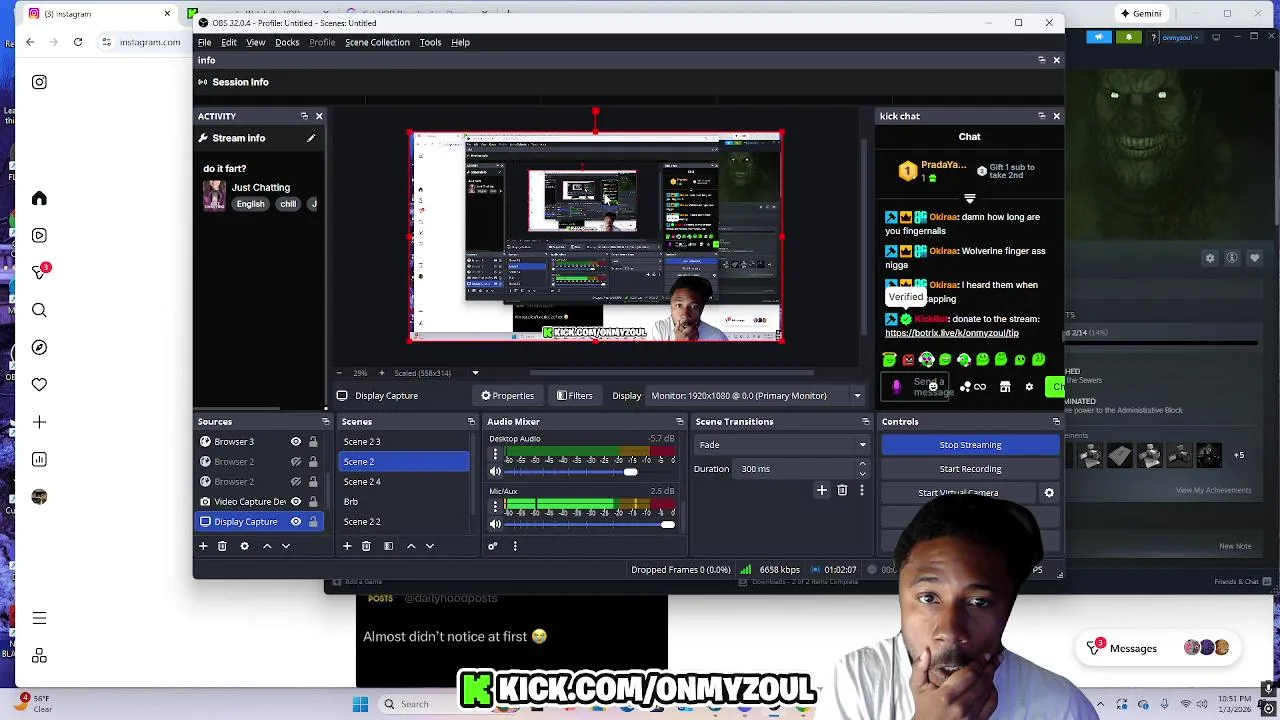This screenshot has width=1280, height=720.
Task: Edit stream info with the pencil icon
Action: point(311,138)
